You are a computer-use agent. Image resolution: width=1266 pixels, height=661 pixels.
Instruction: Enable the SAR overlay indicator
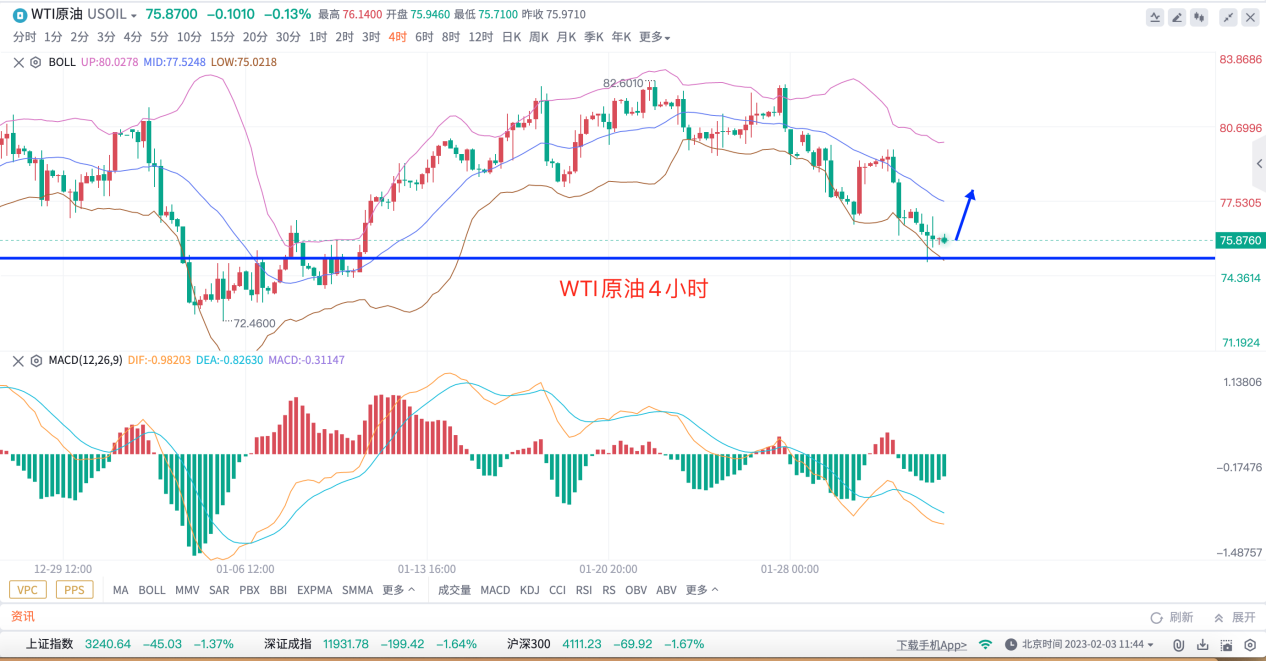click(219, 590)
